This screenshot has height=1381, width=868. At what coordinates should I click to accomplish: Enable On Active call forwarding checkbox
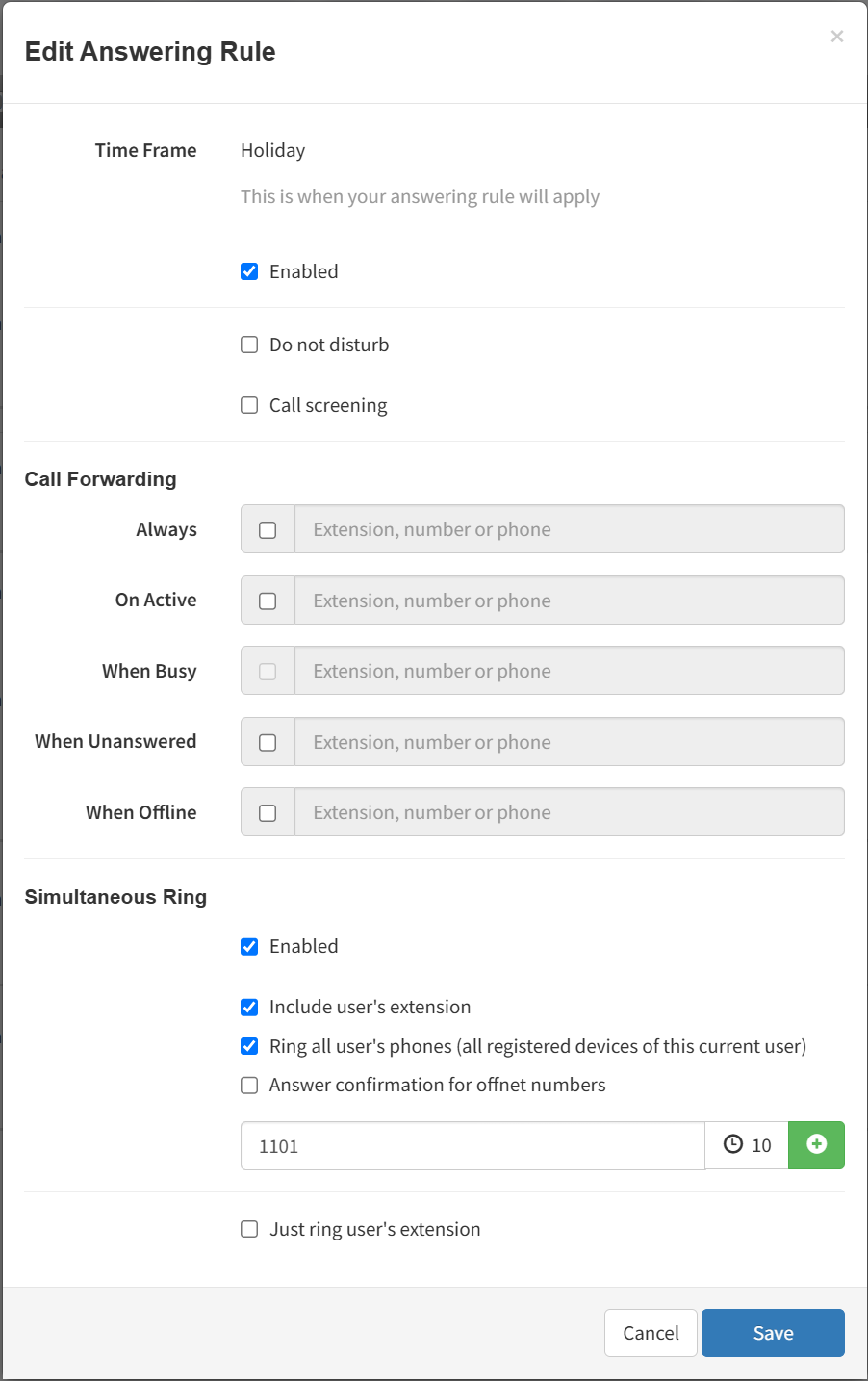click(268, 601)
